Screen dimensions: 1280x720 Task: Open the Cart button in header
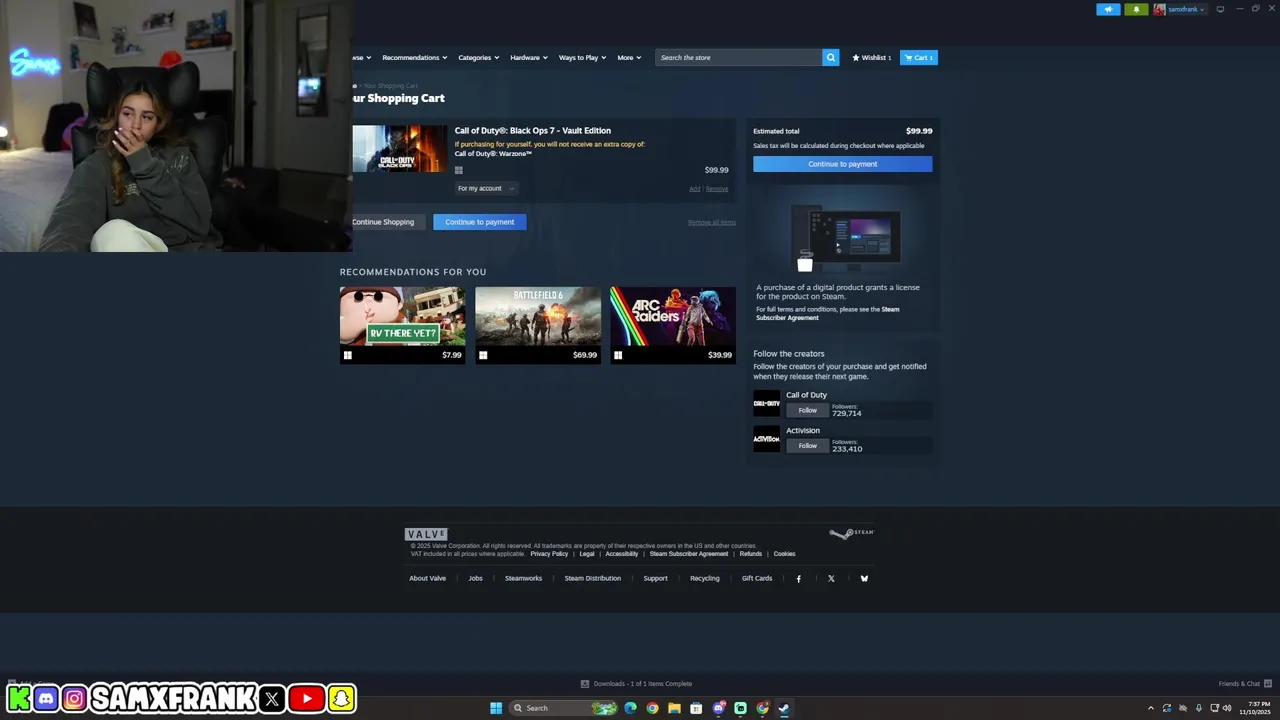click(918, 57)
